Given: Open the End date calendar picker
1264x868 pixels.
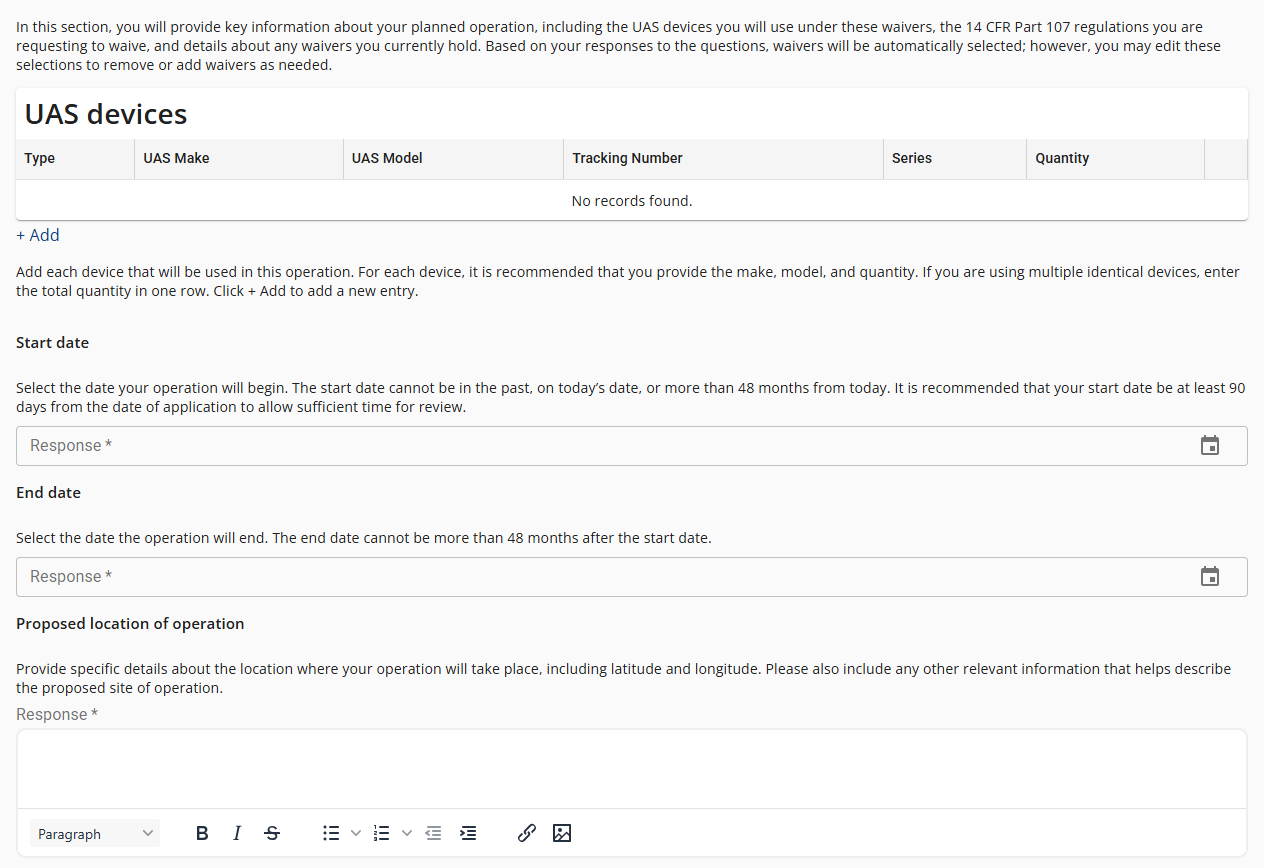Looking at the screenshot, I should [1210, 576].
